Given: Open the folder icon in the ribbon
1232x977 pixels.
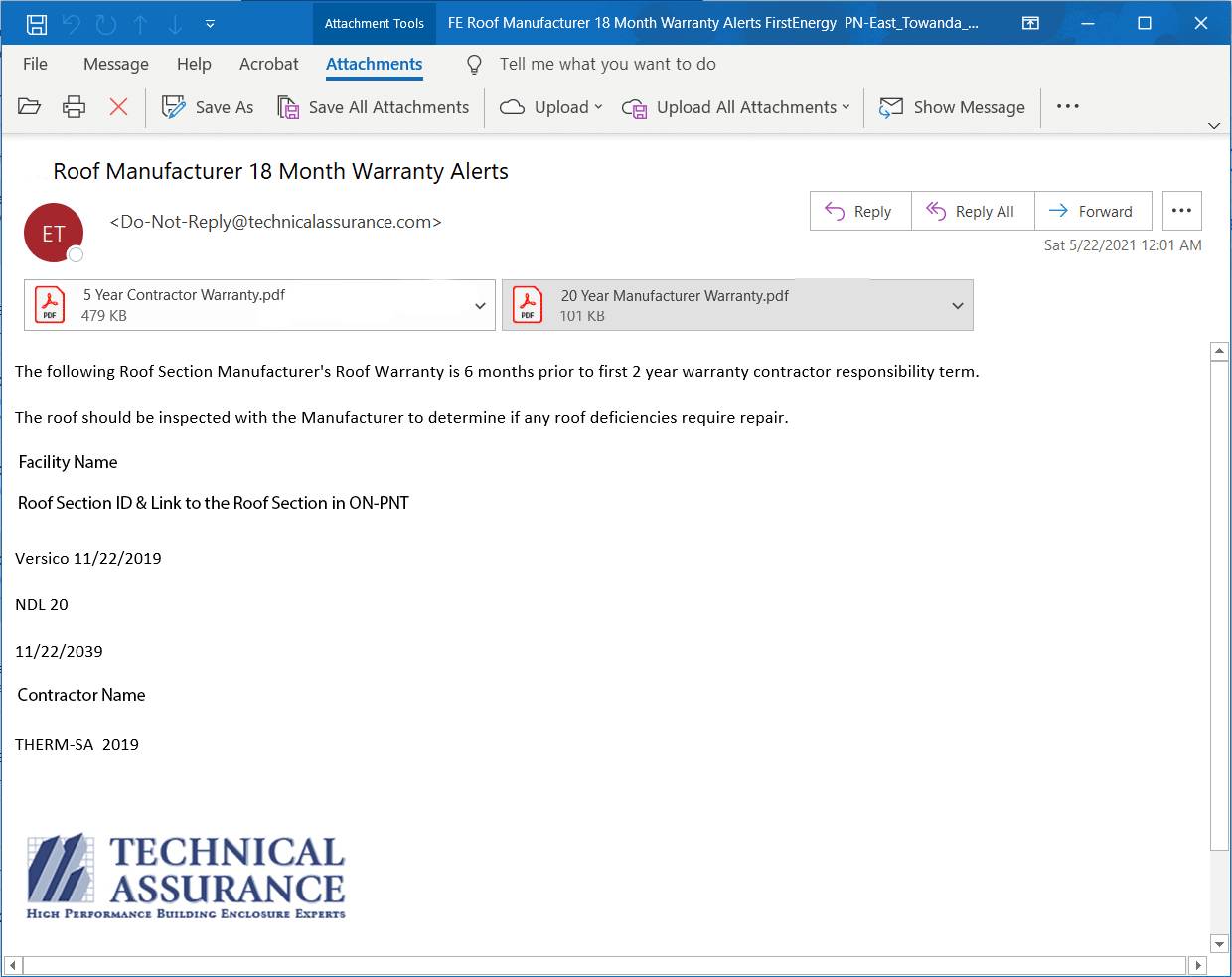Looking at the screenshot, I should point(30,107).
